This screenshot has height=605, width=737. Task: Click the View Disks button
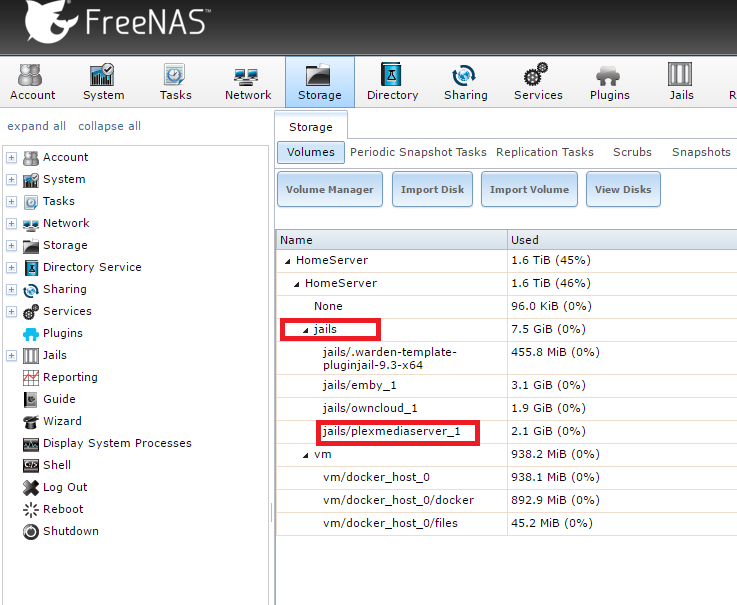click(623, 189)
